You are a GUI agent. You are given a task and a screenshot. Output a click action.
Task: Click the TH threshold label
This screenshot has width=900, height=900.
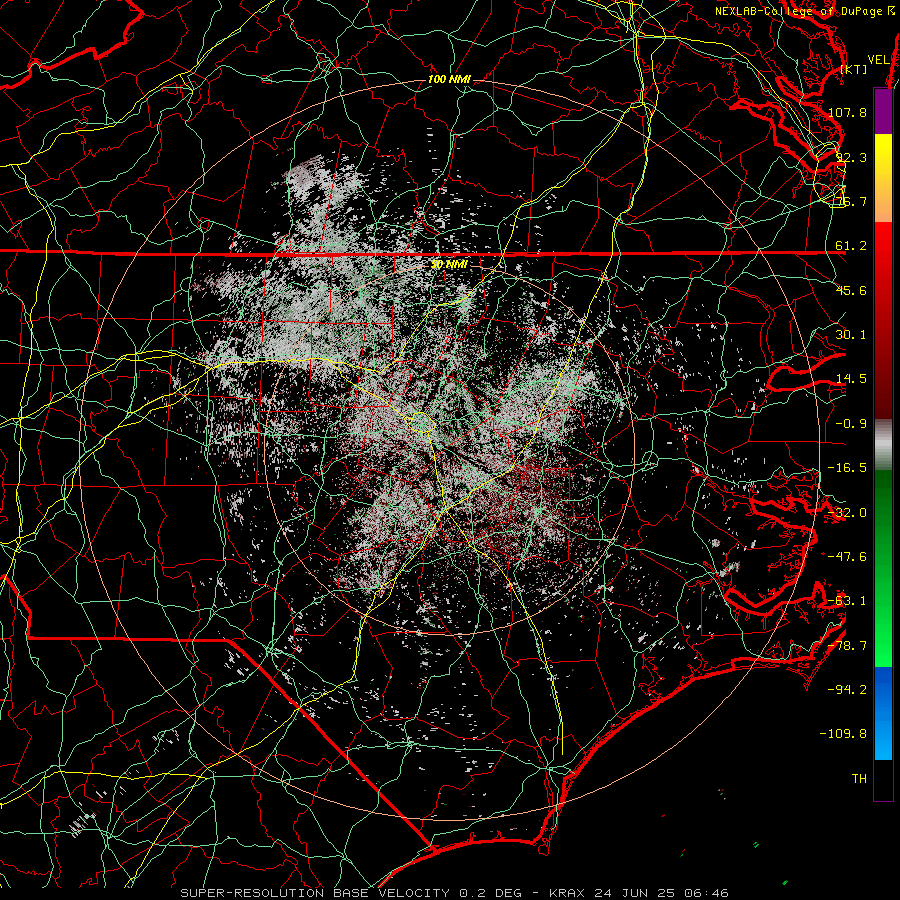pyautogui.click(x=859, y=778)
